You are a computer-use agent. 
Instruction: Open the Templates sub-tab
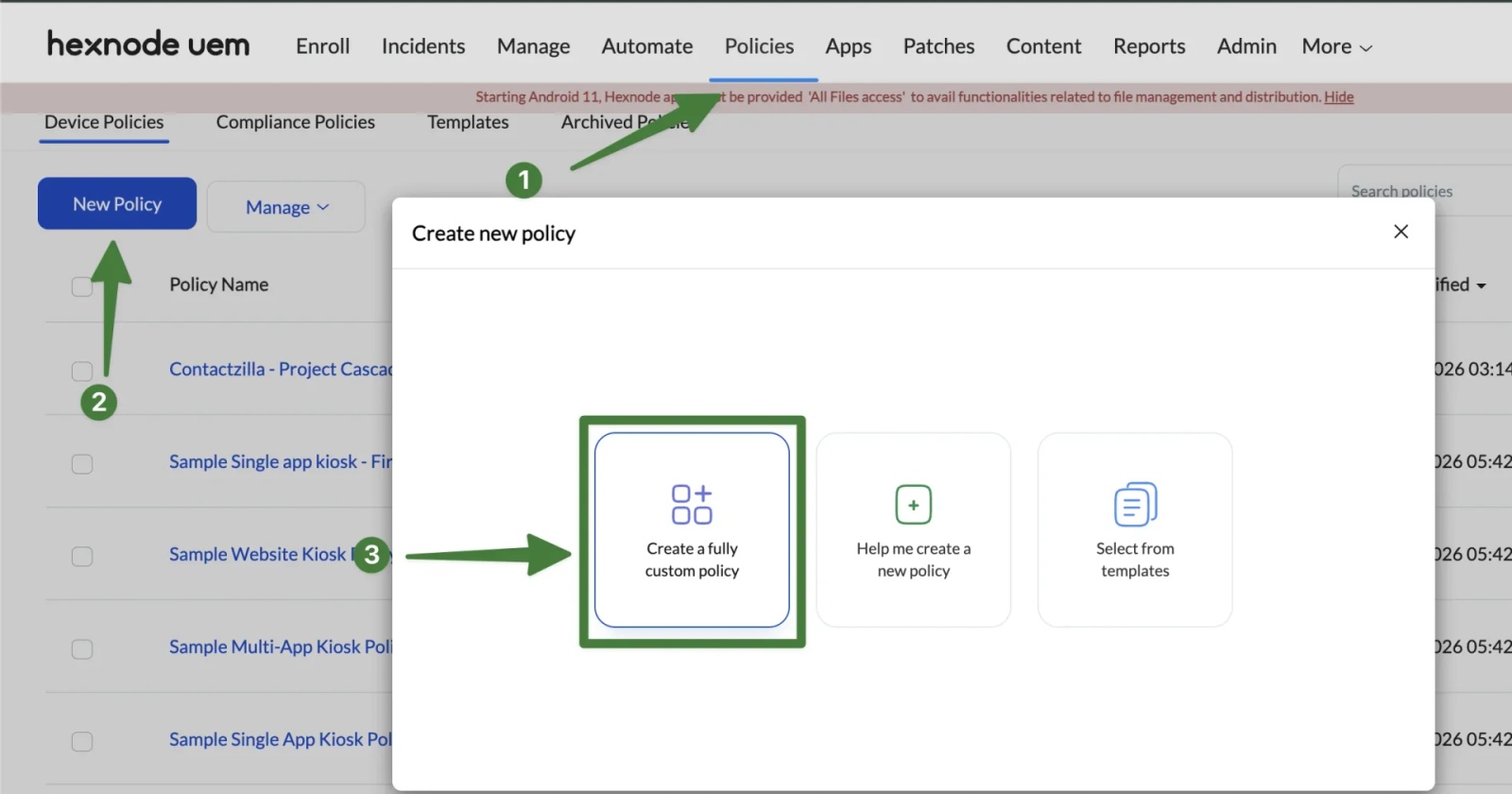[x=468, y=122]
